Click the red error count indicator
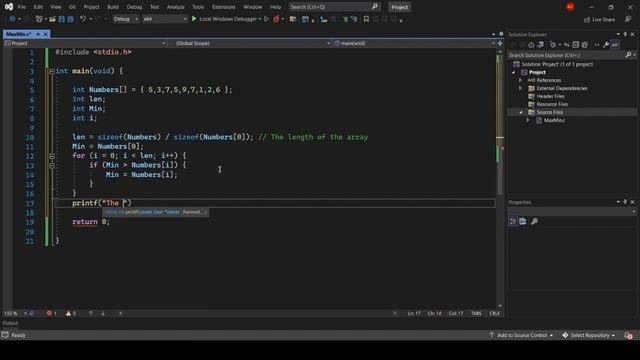 [51, 313]
